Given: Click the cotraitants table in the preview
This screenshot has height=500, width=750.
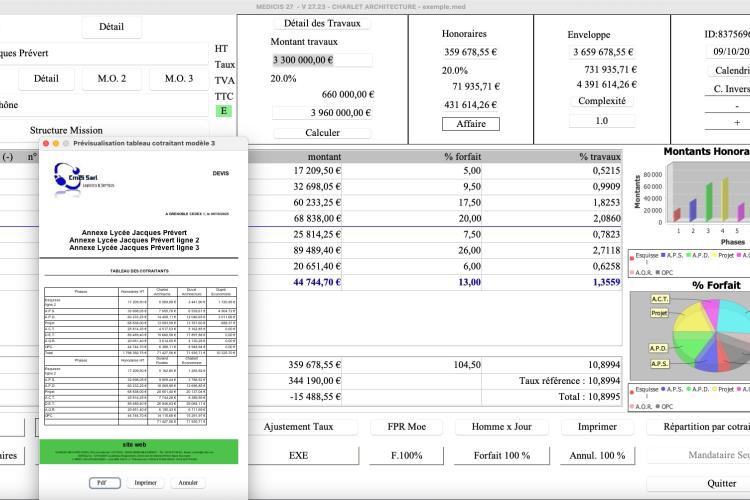Looking at the screenshot, I should pyautogui.click(x=140, y=356).
